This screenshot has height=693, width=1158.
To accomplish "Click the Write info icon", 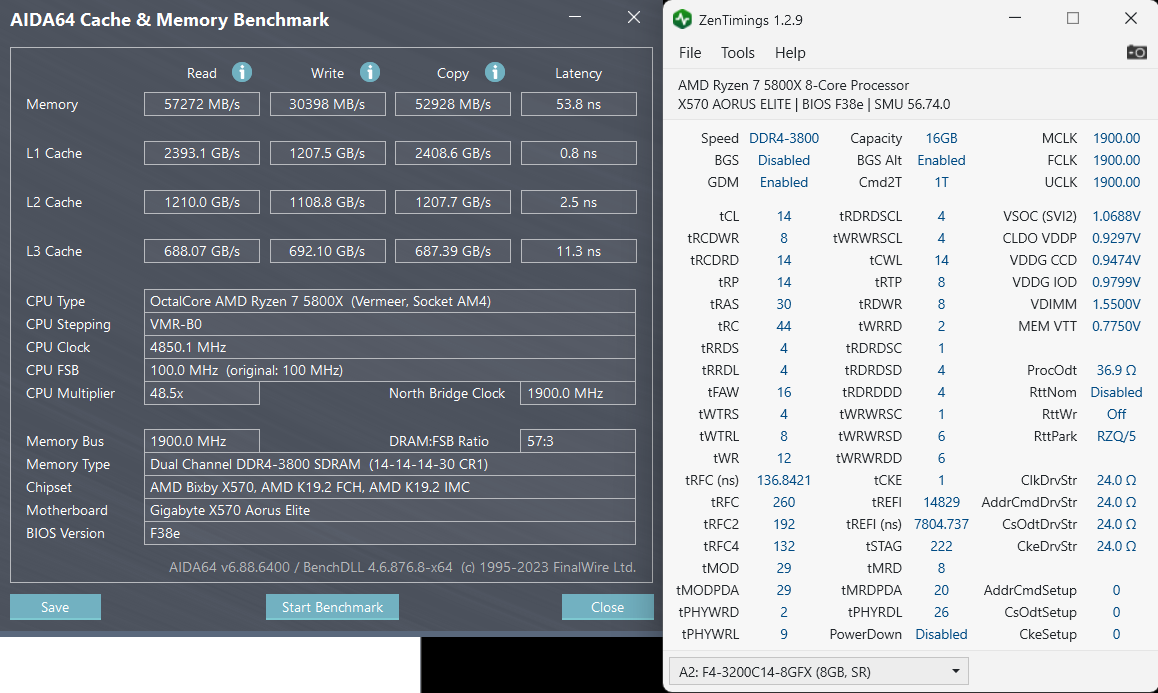I will [x=370, y=72].
